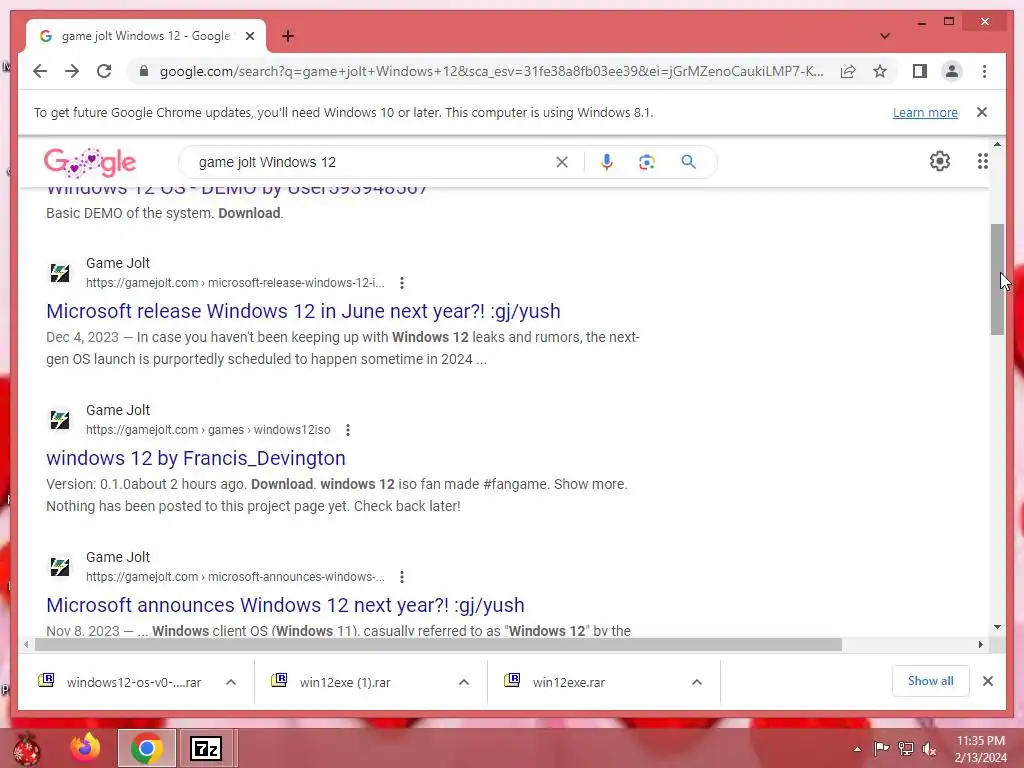
Task: Expand options for win12exe (1).rar download
Action: coord(464,682)
